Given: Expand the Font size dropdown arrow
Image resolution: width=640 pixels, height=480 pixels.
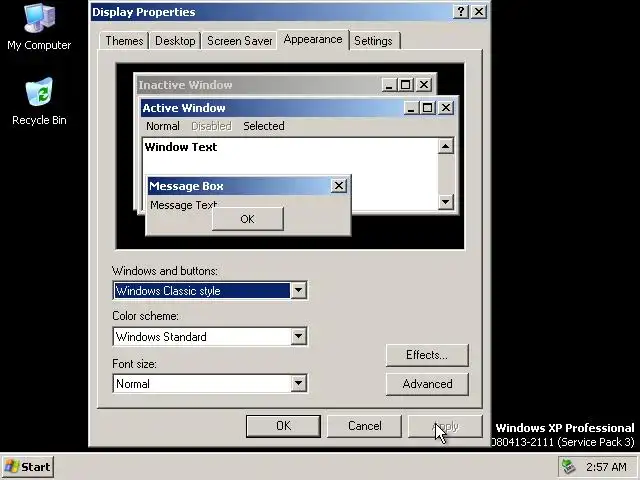Looking at the screenshot, I should (x=298, y=383).
